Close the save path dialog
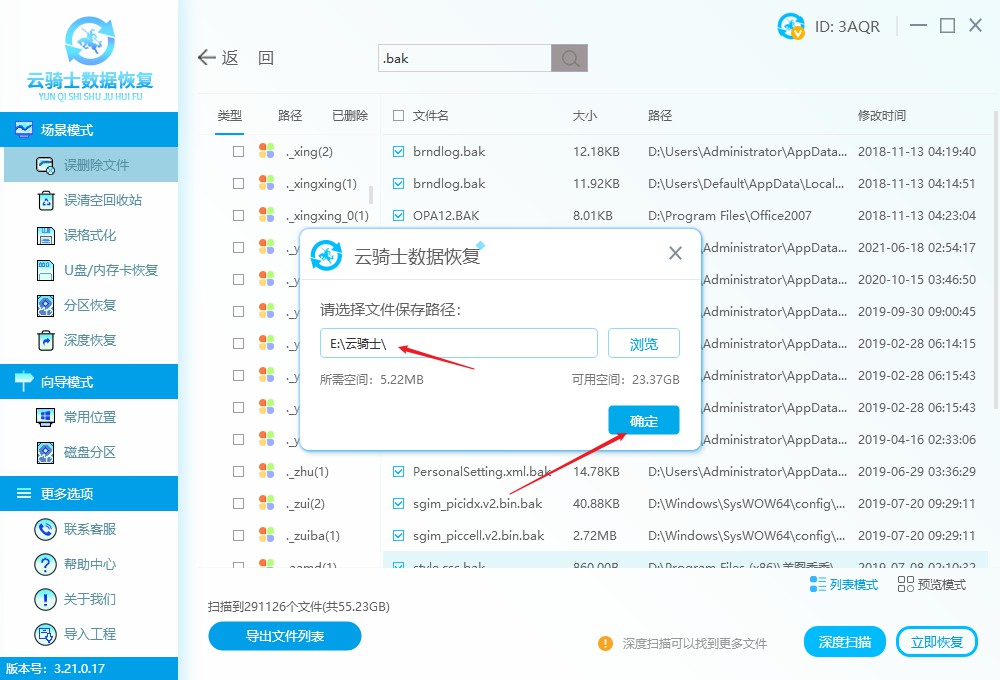This screenshot has height=680, width=1000. [675, 253]
